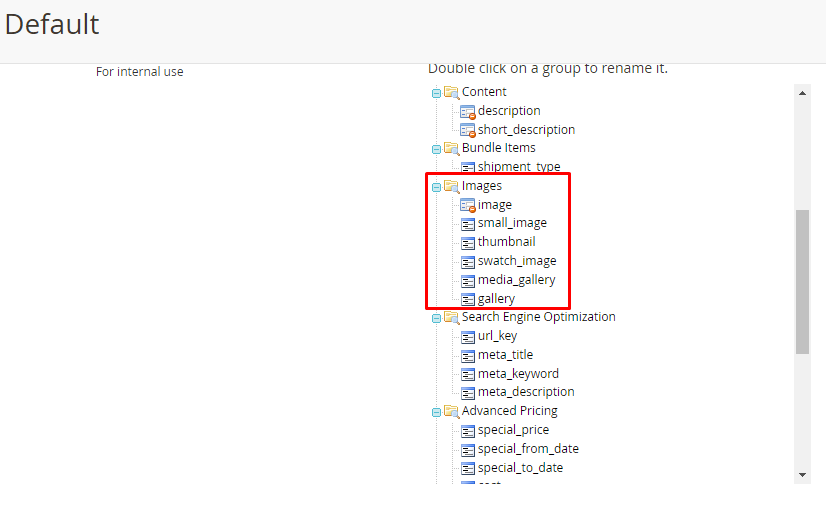
Task: Click the meta_title attribute icon
Action: point(468,357)
